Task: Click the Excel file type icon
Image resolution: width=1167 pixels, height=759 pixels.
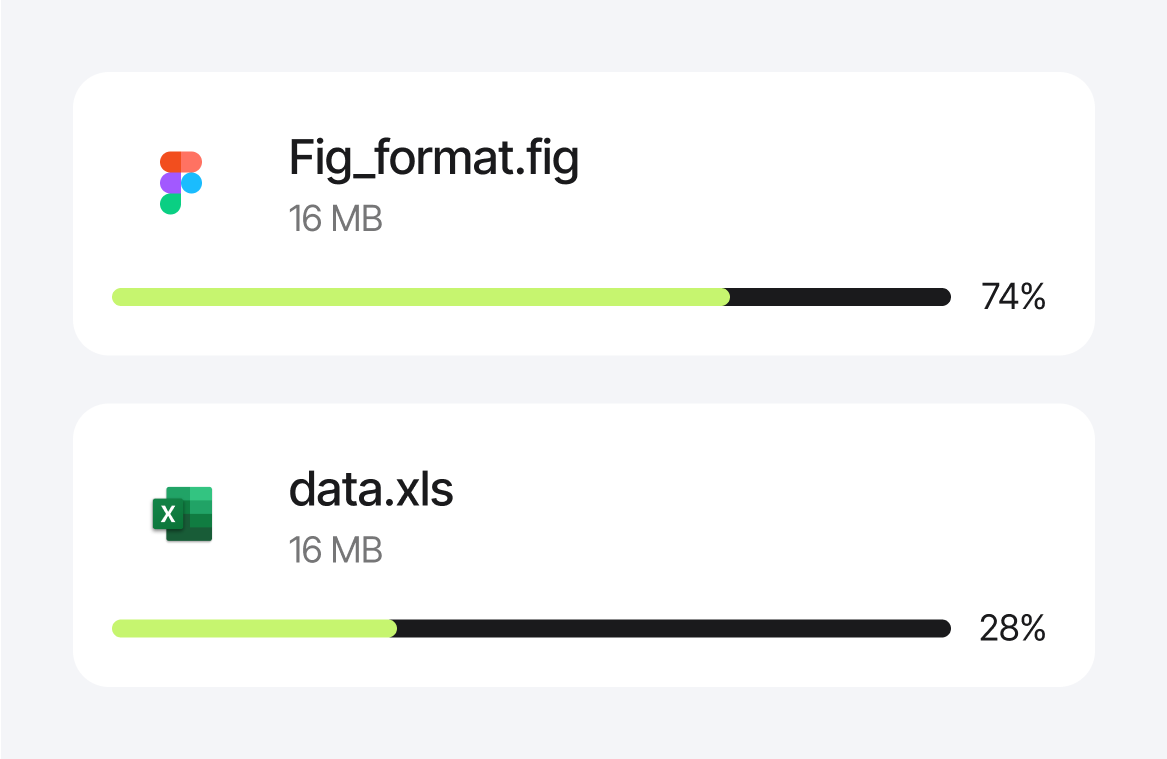Action: pos(181,513)
